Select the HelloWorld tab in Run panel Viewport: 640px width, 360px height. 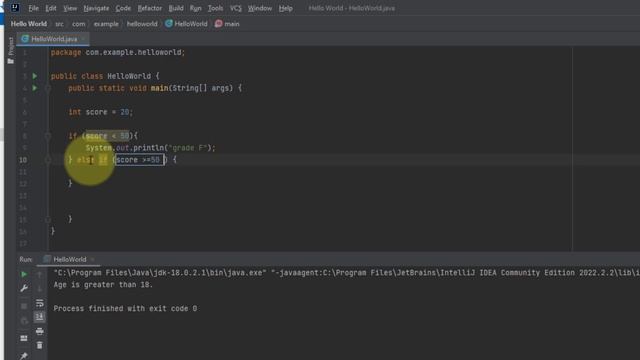click(69, 259)
